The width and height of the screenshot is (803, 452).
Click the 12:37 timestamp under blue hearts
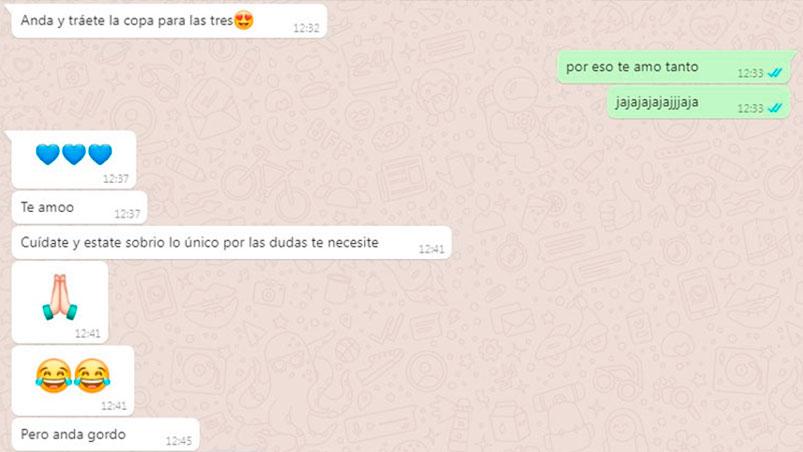(x=116, y=179)
